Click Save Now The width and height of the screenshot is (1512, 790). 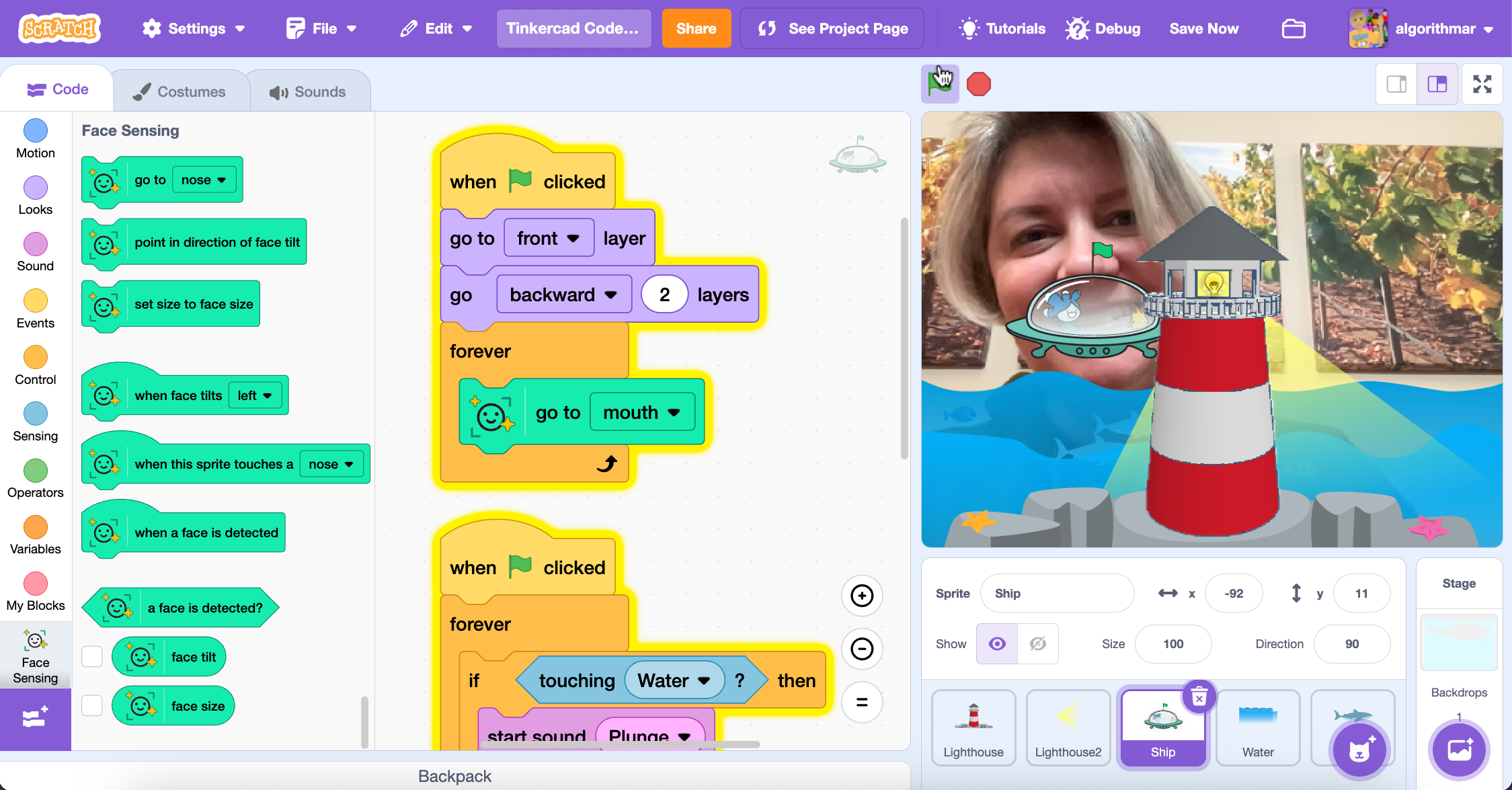tap(1203, 29)
